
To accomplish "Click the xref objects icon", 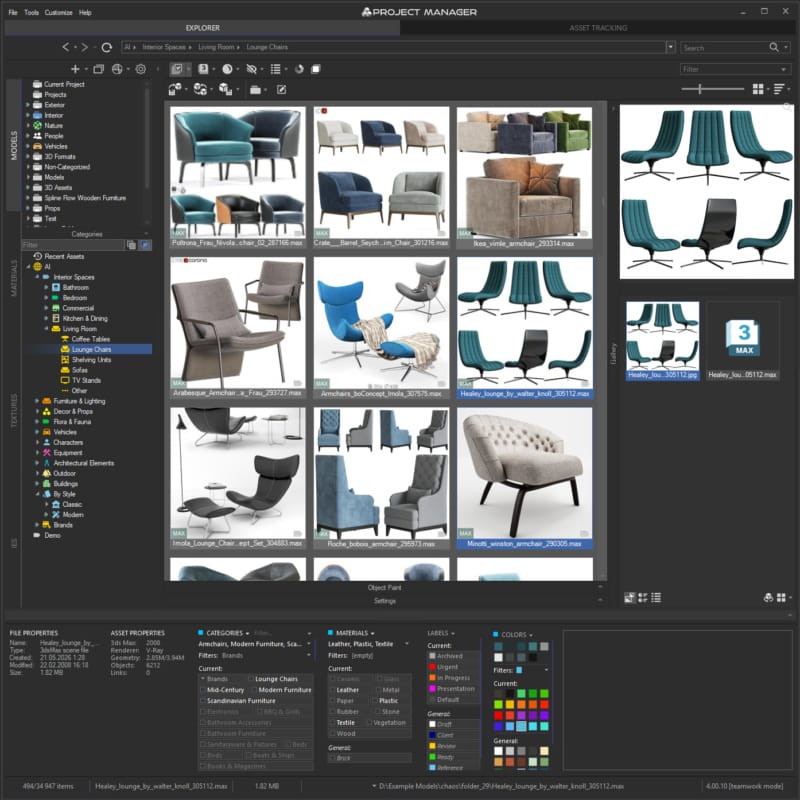I will click(200, 89).
